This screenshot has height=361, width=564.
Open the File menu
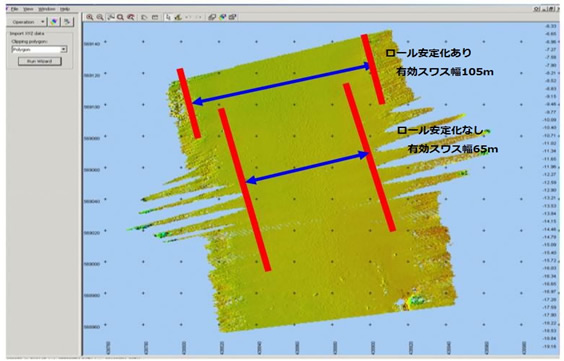14,9
